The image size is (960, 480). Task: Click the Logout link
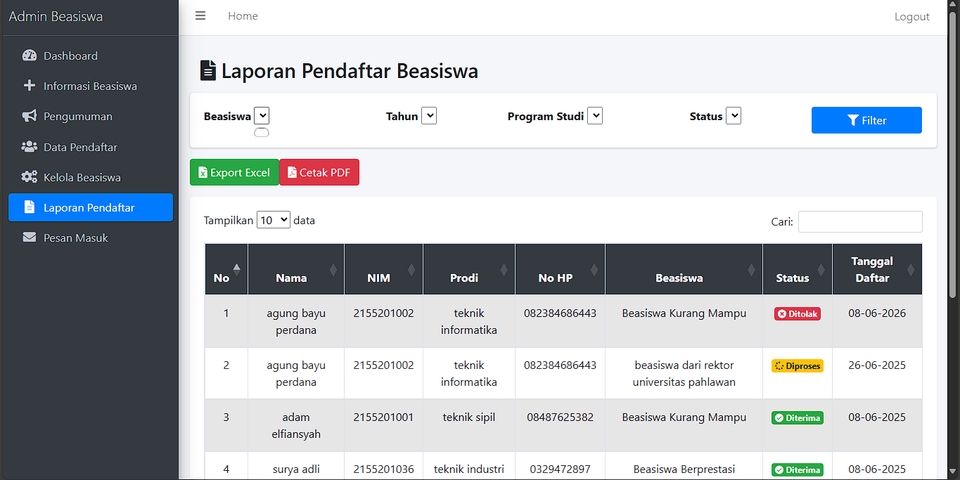[x=911, y=17]
